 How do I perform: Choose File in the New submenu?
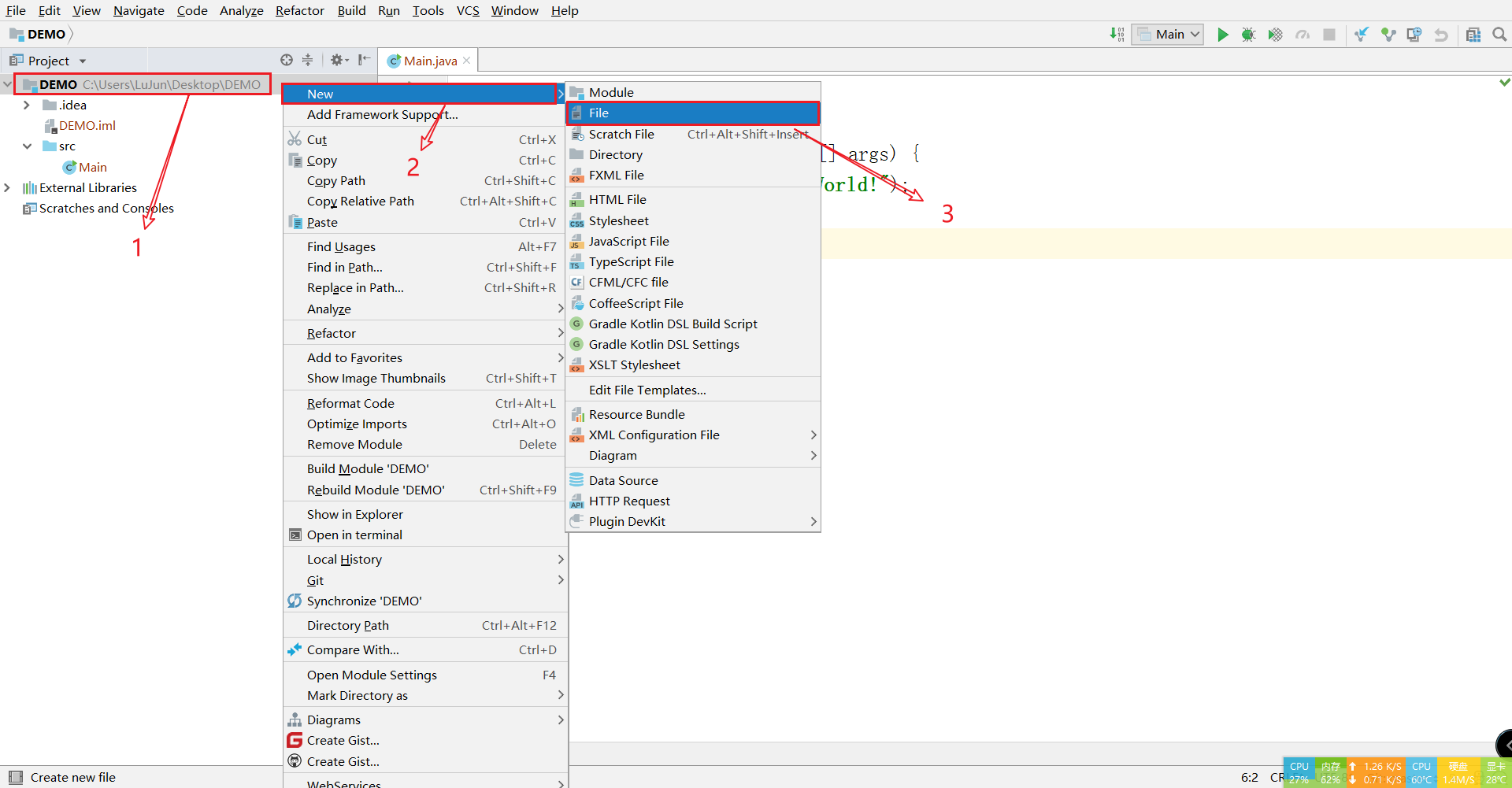(x=693, y=113)
